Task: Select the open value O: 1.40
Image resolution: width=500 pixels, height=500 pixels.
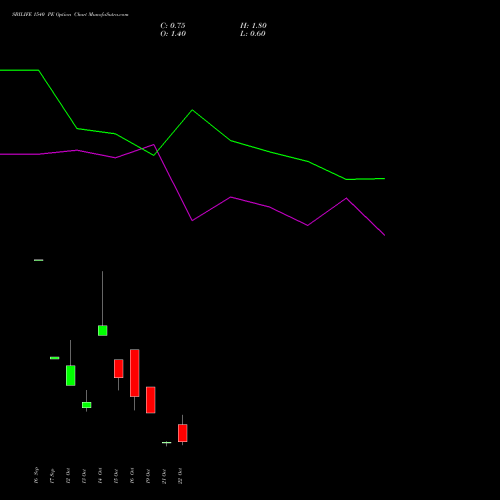Action: 173,34
